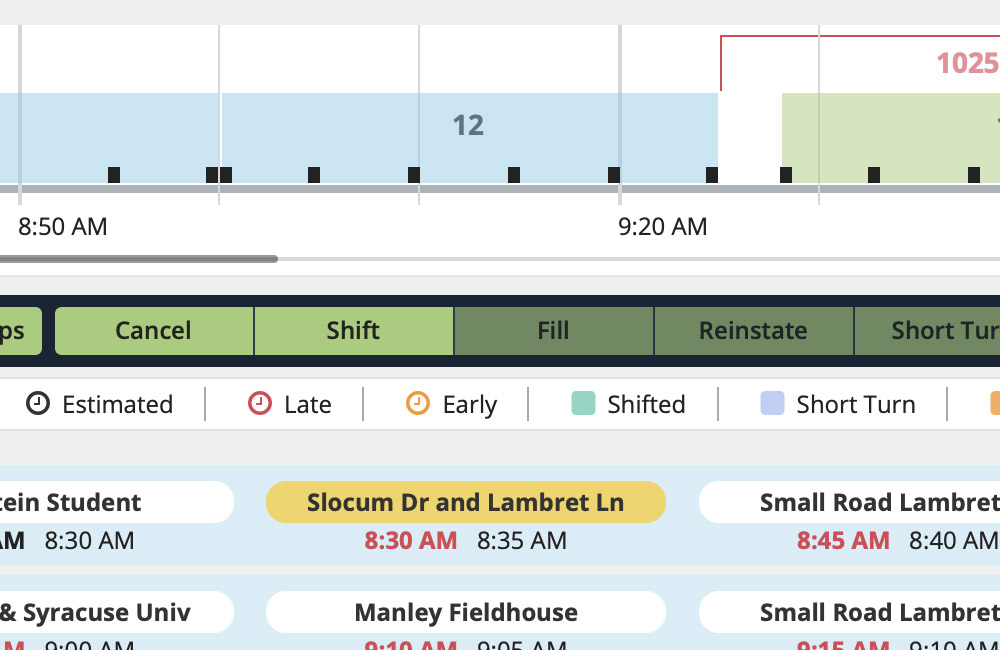This screenshot has width=1000, height=650.
Task: Choose the Reinstate action button
Action: pyautogui.click(x=753, y=331)
